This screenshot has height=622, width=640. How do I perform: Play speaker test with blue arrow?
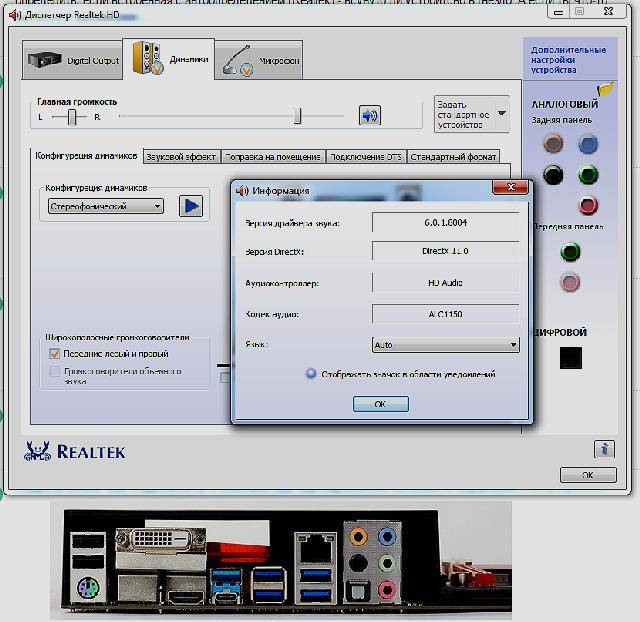(x=191, y=206)
